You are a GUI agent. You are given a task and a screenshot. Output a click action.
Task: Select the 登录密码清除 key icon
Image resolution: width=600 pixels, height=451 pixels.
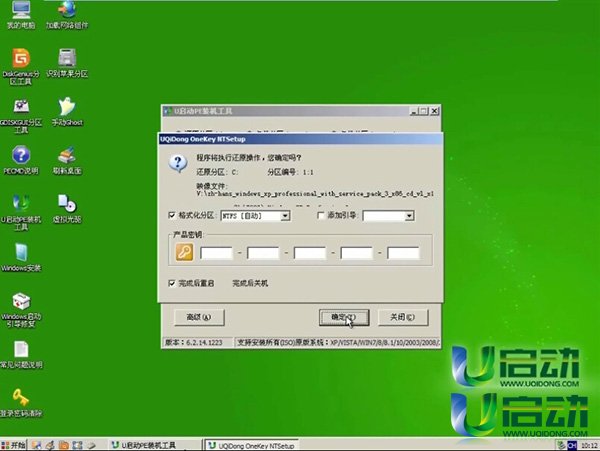(x=21, y=403)
